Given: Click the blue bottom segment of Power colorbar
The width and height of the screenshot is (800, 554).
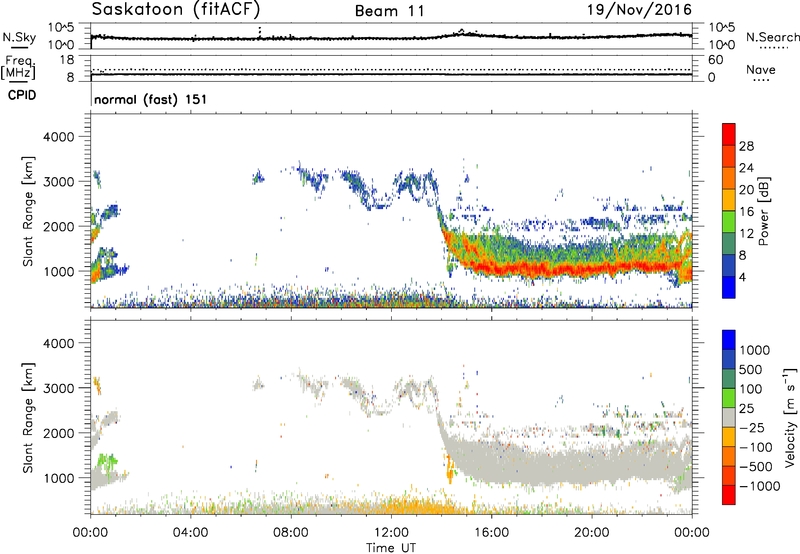Looking at the screenshot, I should click(x=729, y=288).
